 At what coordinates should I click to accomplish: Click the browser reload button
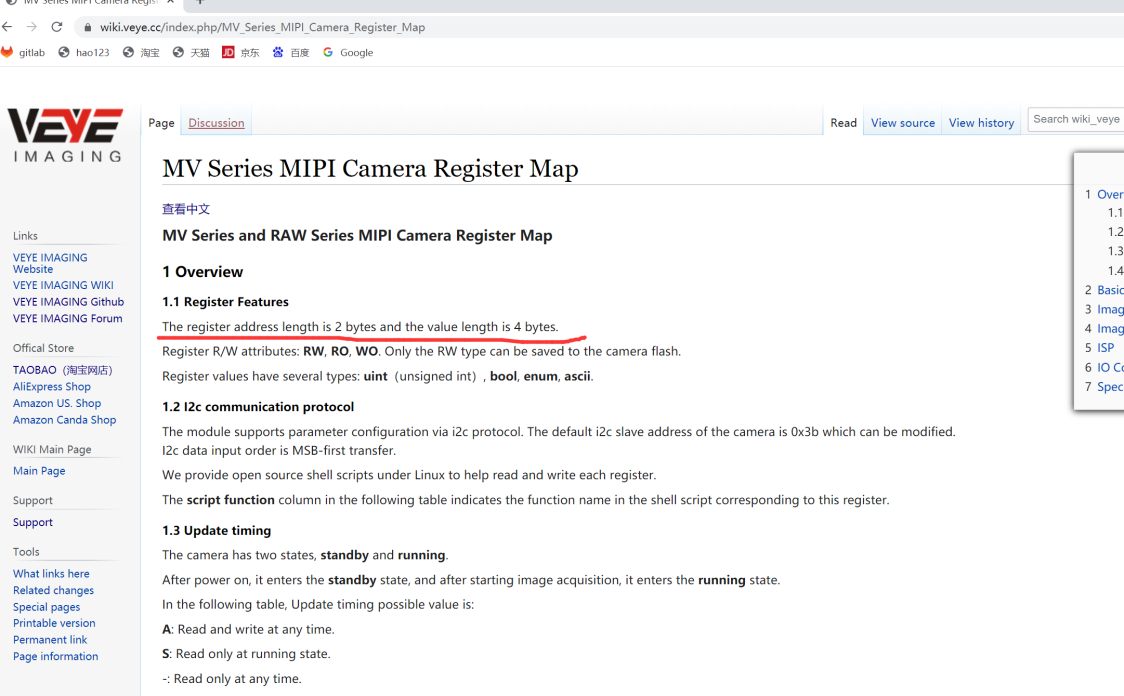pyautogui.click(x=57, y=27)
